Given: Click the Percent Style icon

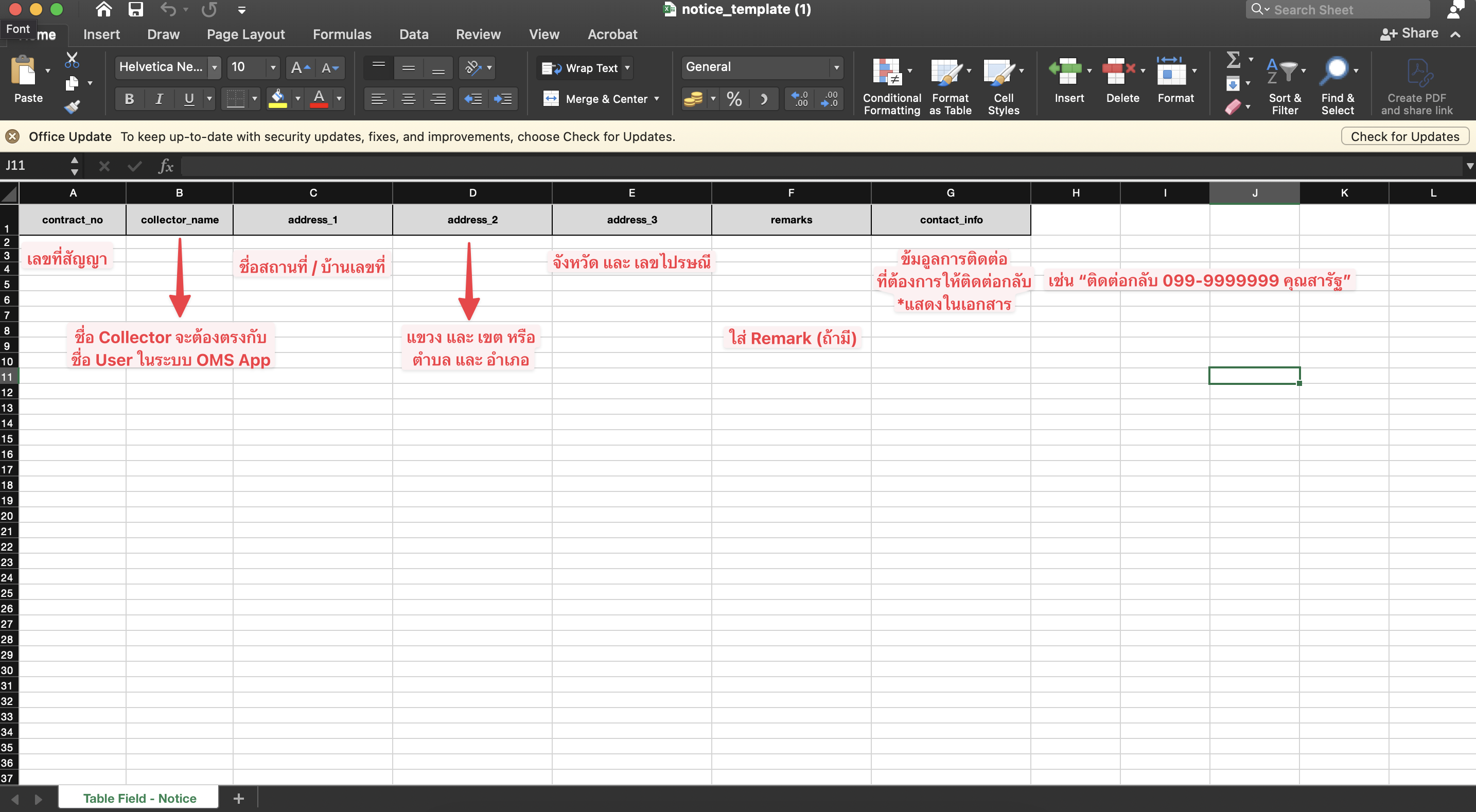Looking at the screenshot, I should coord(734,99).
